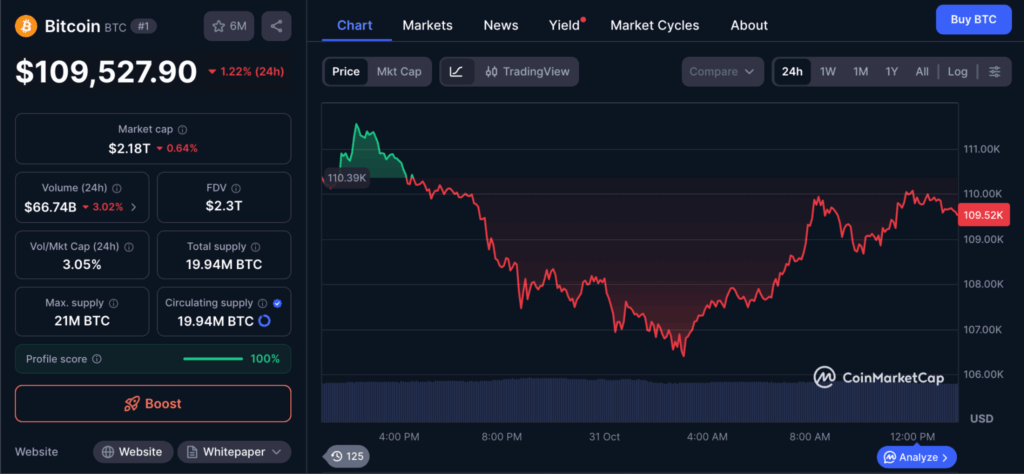
Task: Select the line chart icon
Action: 456,72
